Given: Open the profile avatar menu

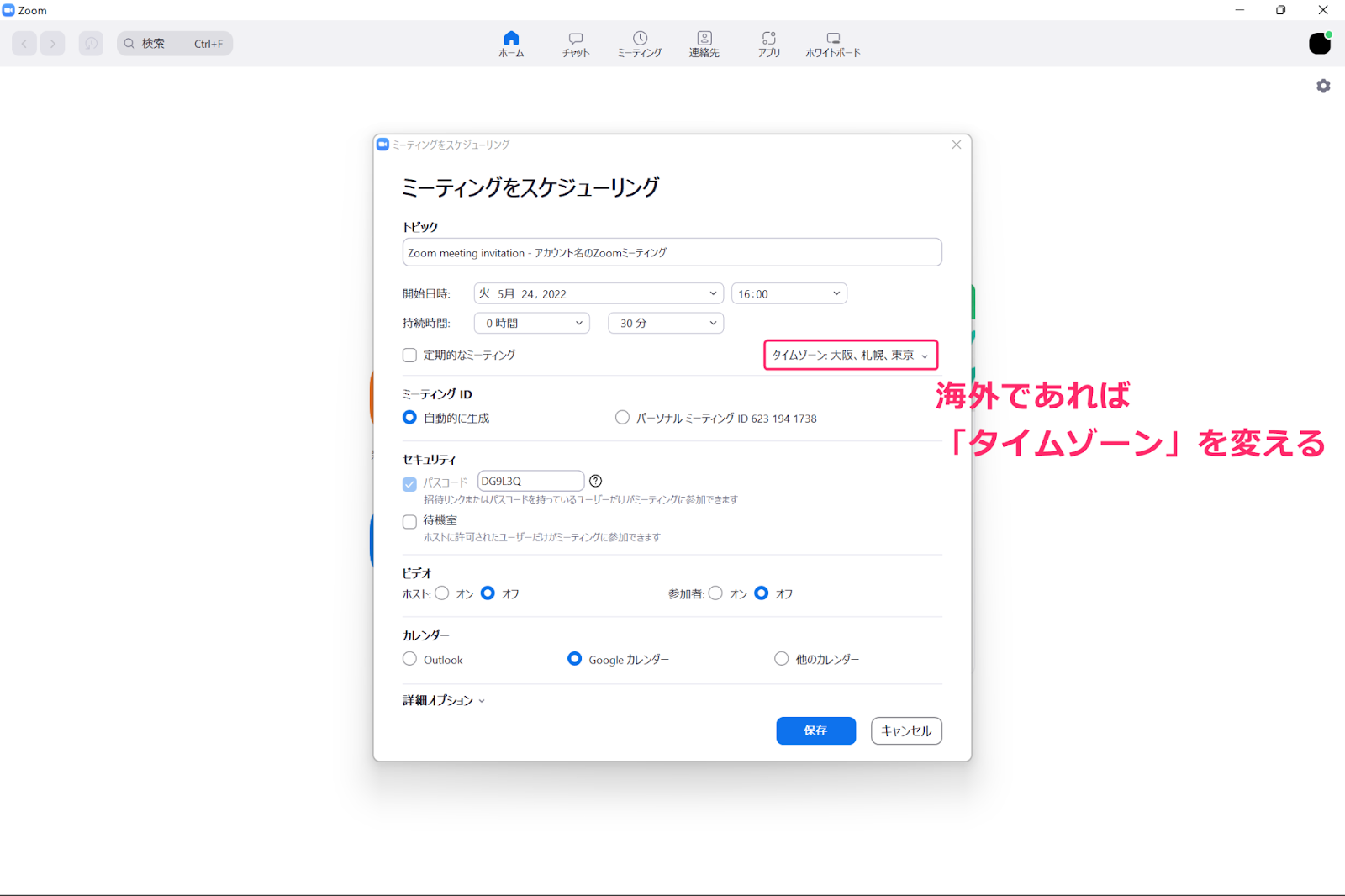Looking at the screenshot, I should (1320, 43).
